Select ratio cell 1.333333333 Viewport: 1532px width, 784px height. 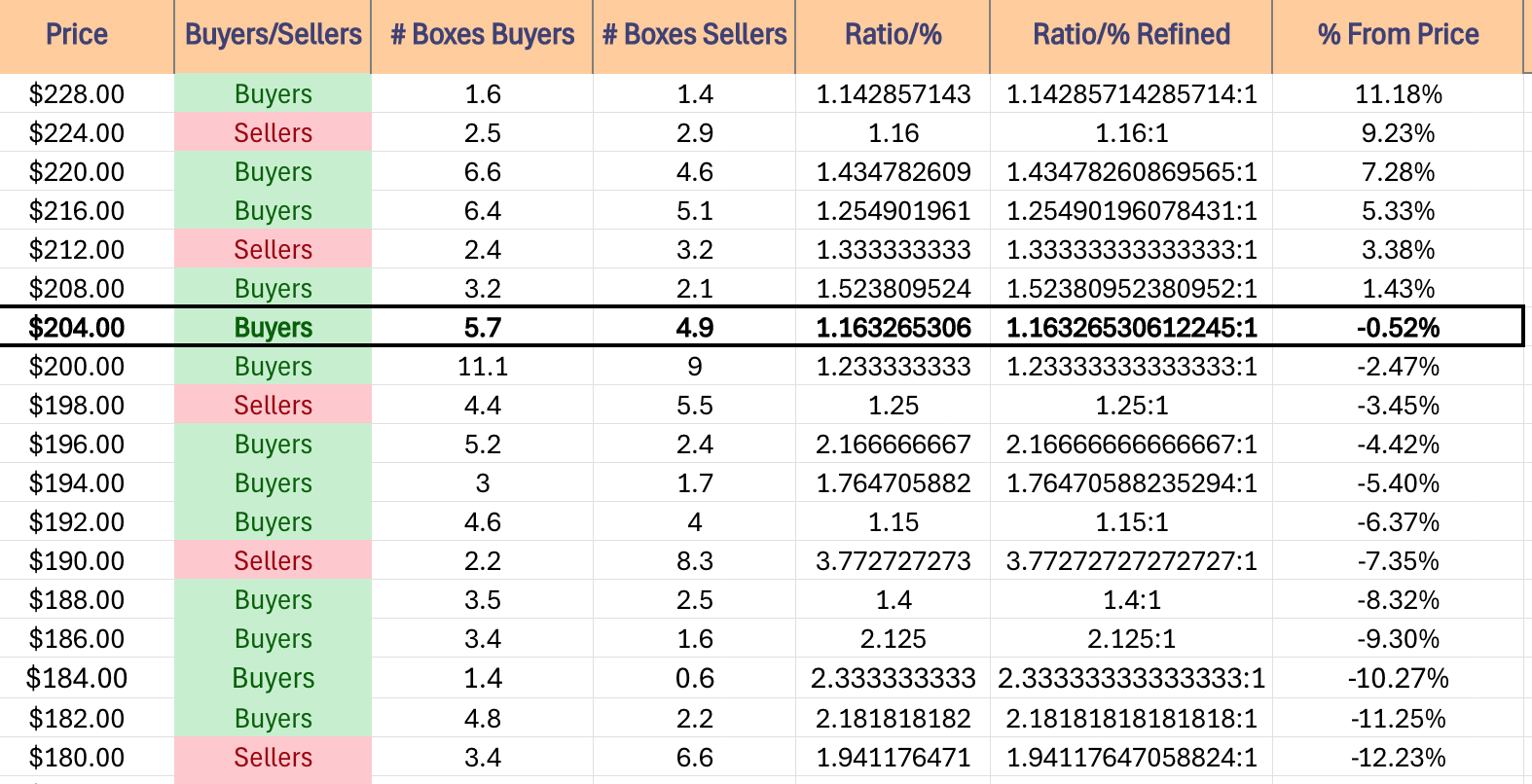pos(893,250)
